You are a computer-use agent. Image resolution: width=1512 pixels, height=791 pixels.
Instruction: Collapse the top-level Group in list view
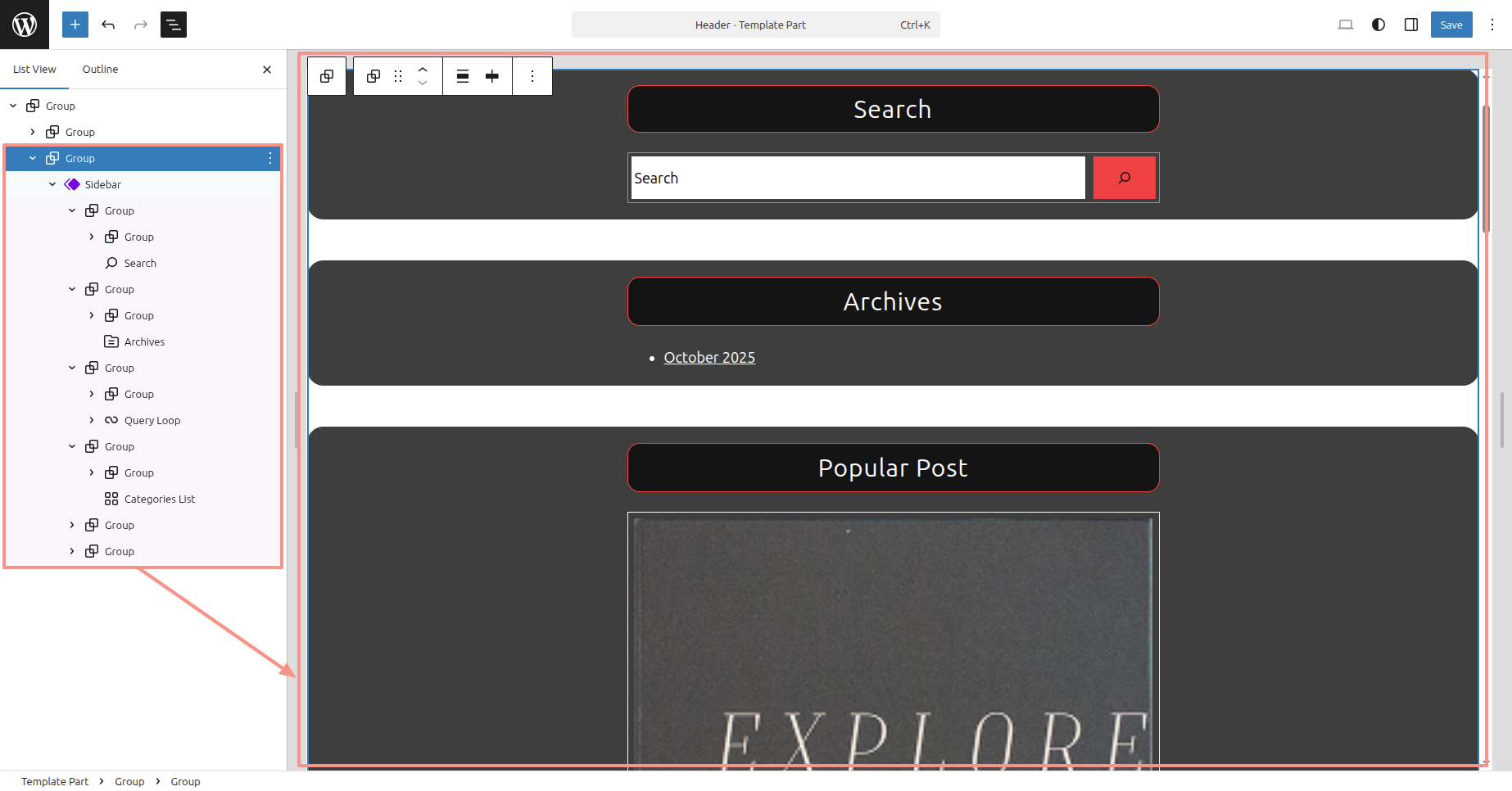click(x=13, y=106)
